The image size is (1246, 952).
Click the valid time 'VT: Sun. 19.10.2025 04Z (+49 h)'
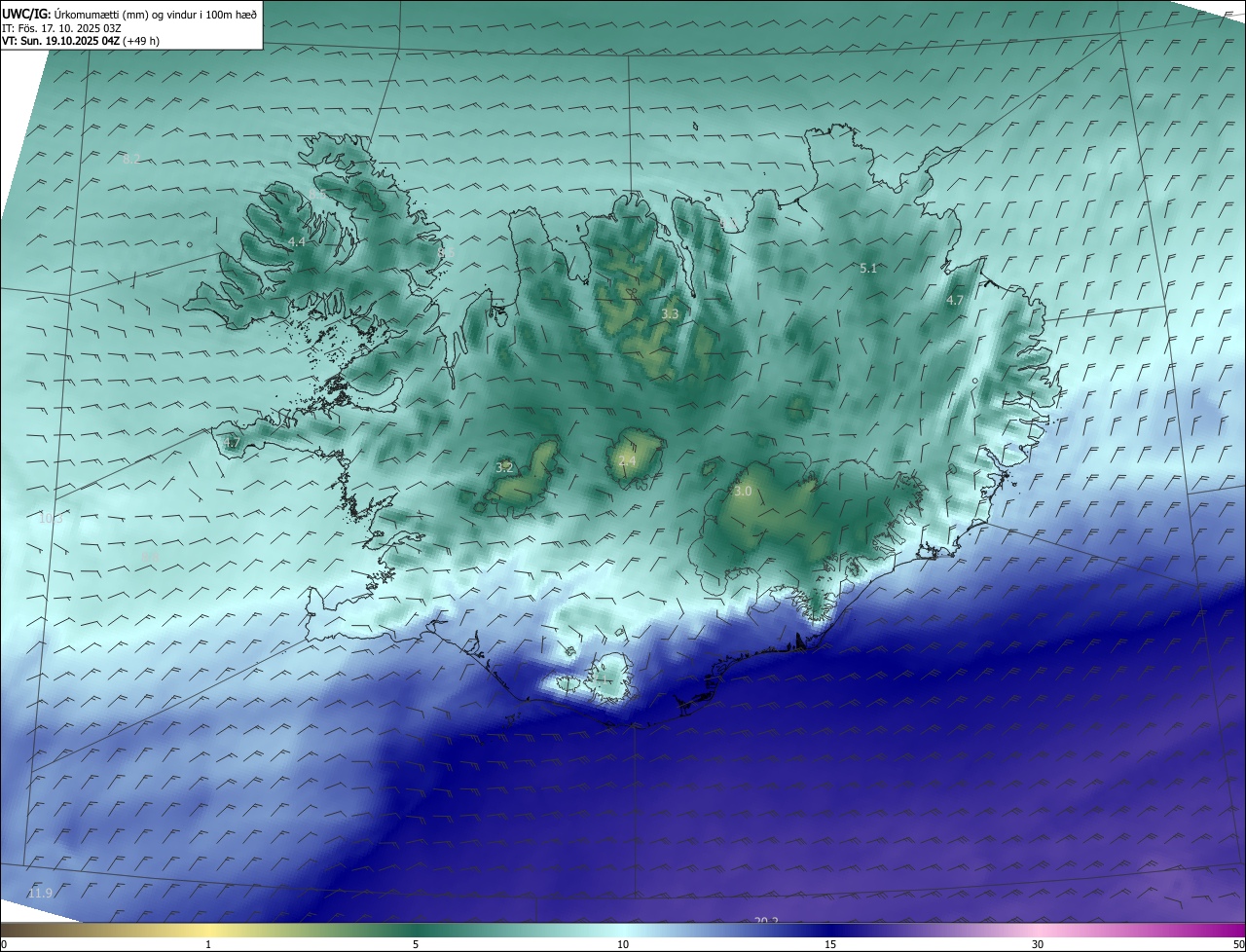click(x=81, y=41)
